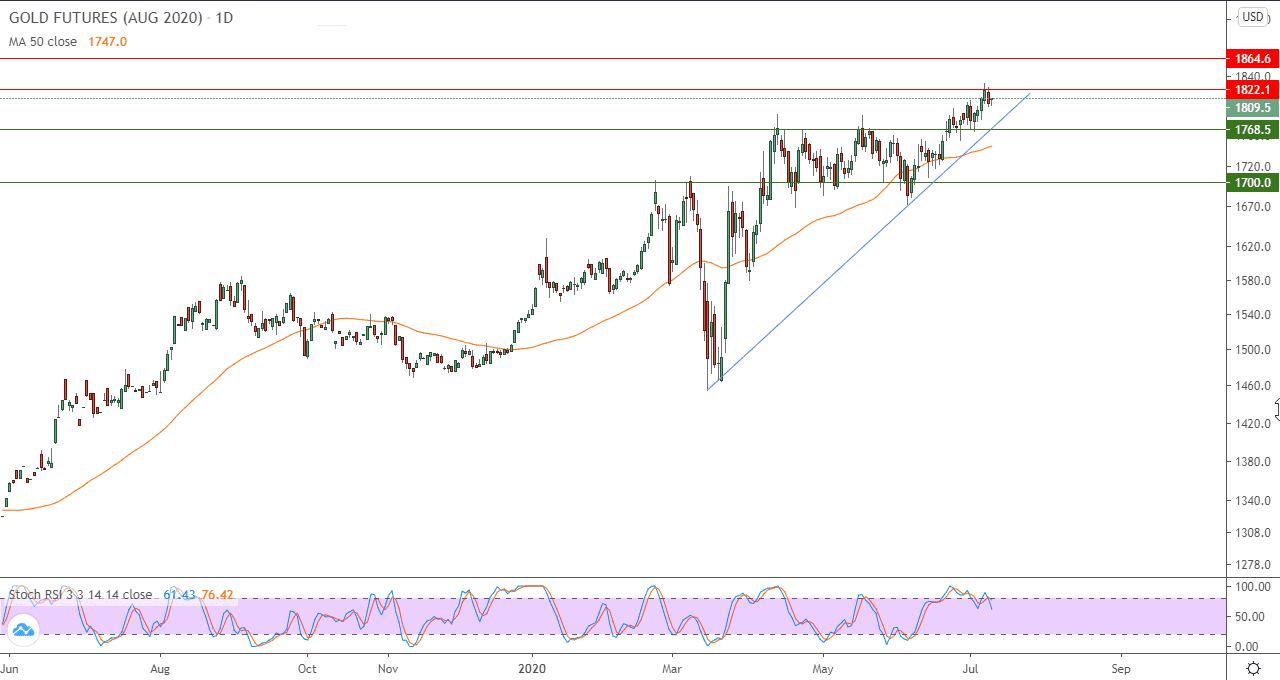This screenshot has width=1280, height=680.
Task: Click the 1720.0 price scale tick
Action: pos(1253,166)
